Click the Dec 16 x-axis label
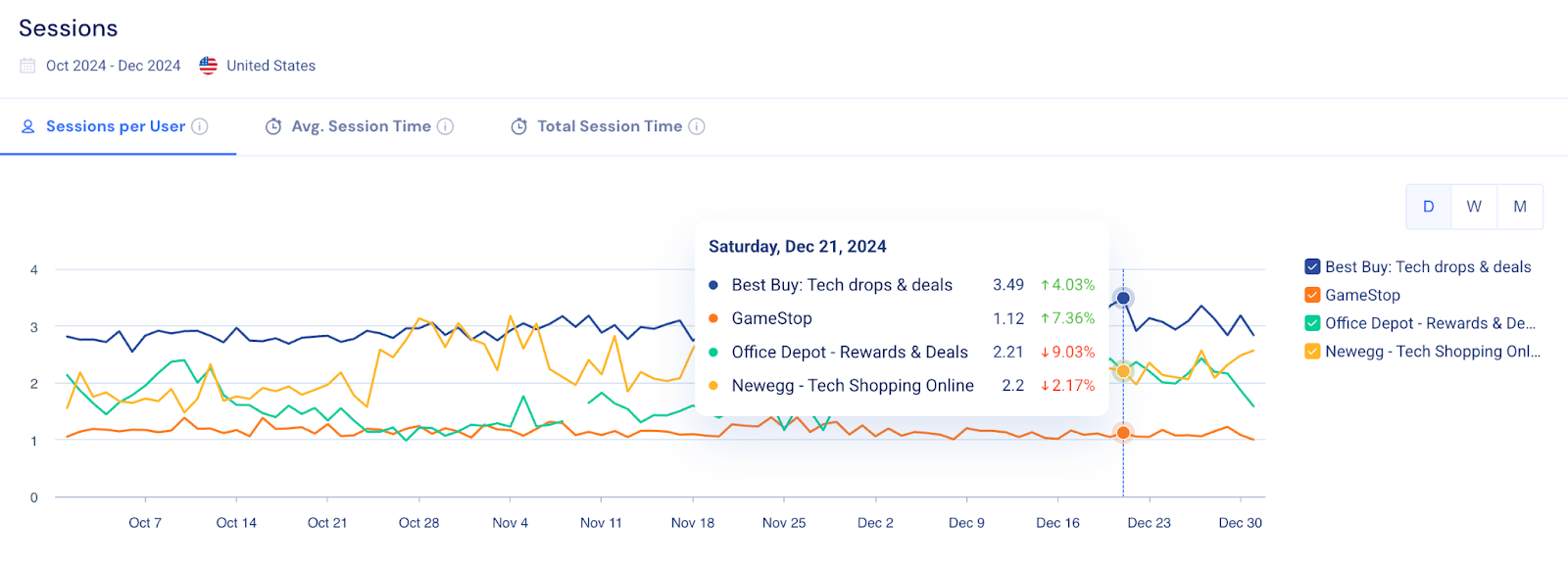The height and width of the screenshot is (569, 1568). pos(1057,523)
